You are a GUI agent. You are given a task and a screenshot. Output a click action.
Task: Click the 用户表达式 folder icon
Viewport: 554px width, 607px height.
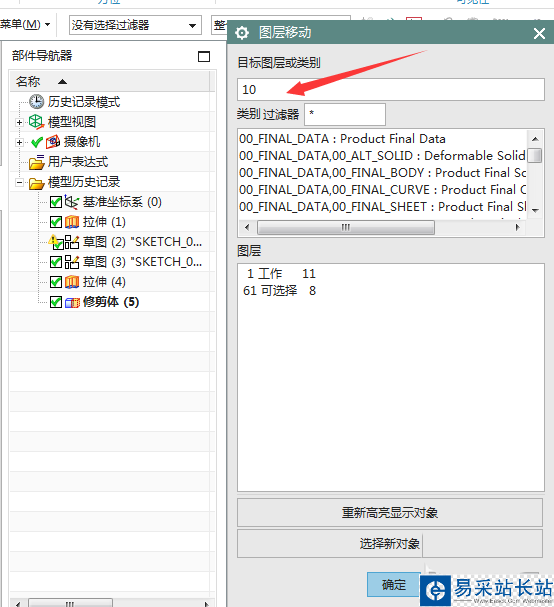pyautogui.click(x=36, y=162)
